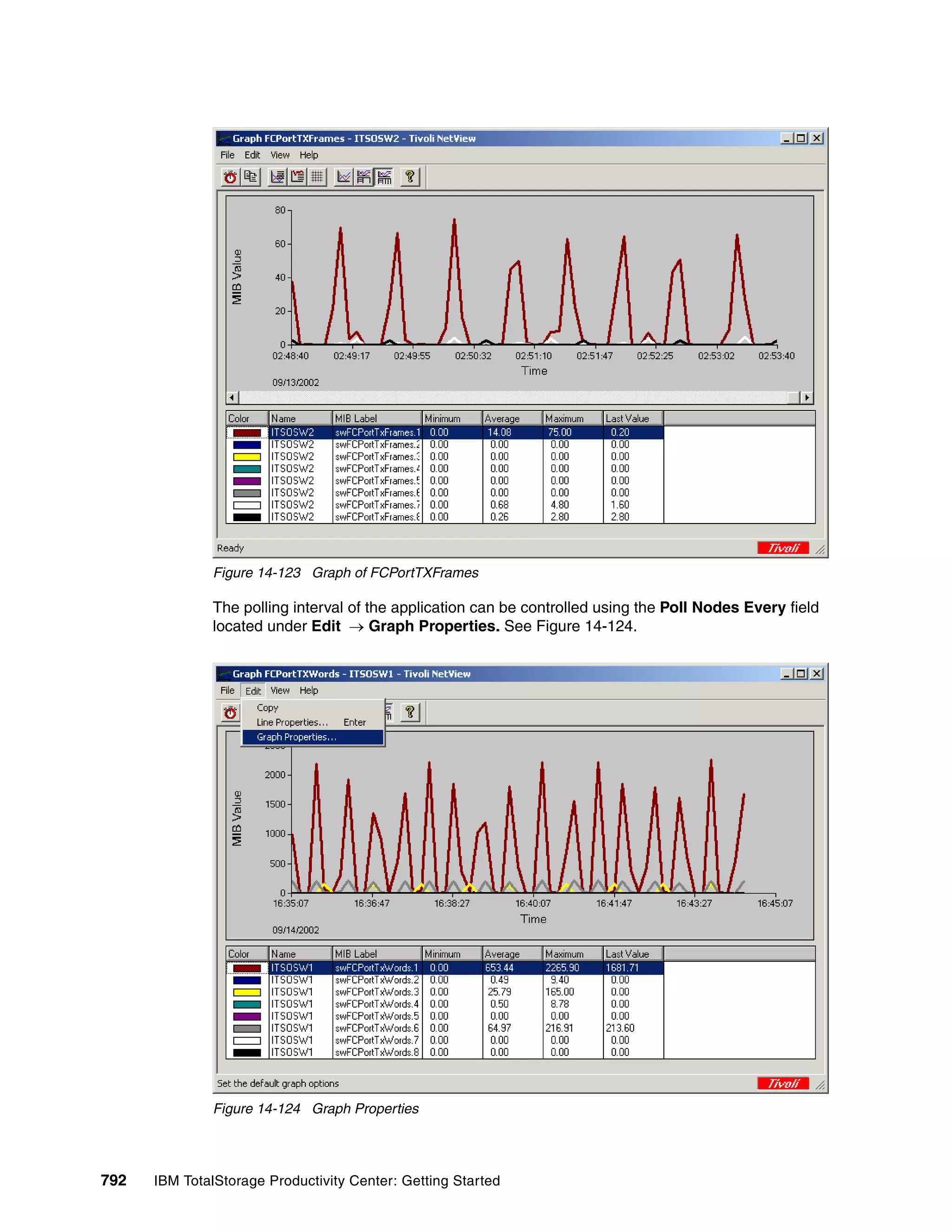Click the open Edit menu in FCPortTXWords window

[x=253, y=690]
